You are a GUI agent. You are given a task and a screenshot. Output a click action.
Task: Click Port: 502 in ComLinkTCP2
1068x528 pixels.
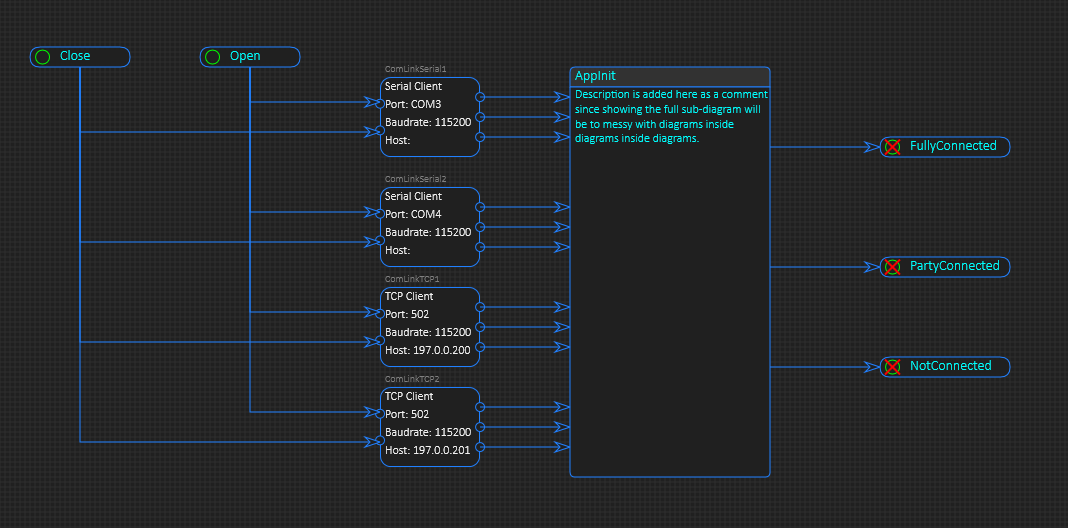point(407,414)
